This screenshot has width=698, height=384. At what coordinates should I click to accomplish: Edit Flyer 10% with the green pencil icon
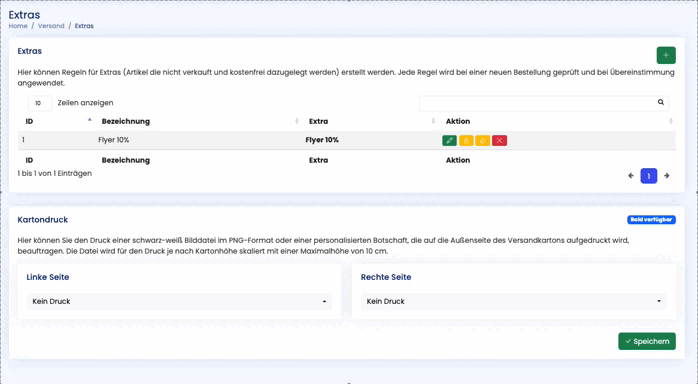[x=449, y=141]
